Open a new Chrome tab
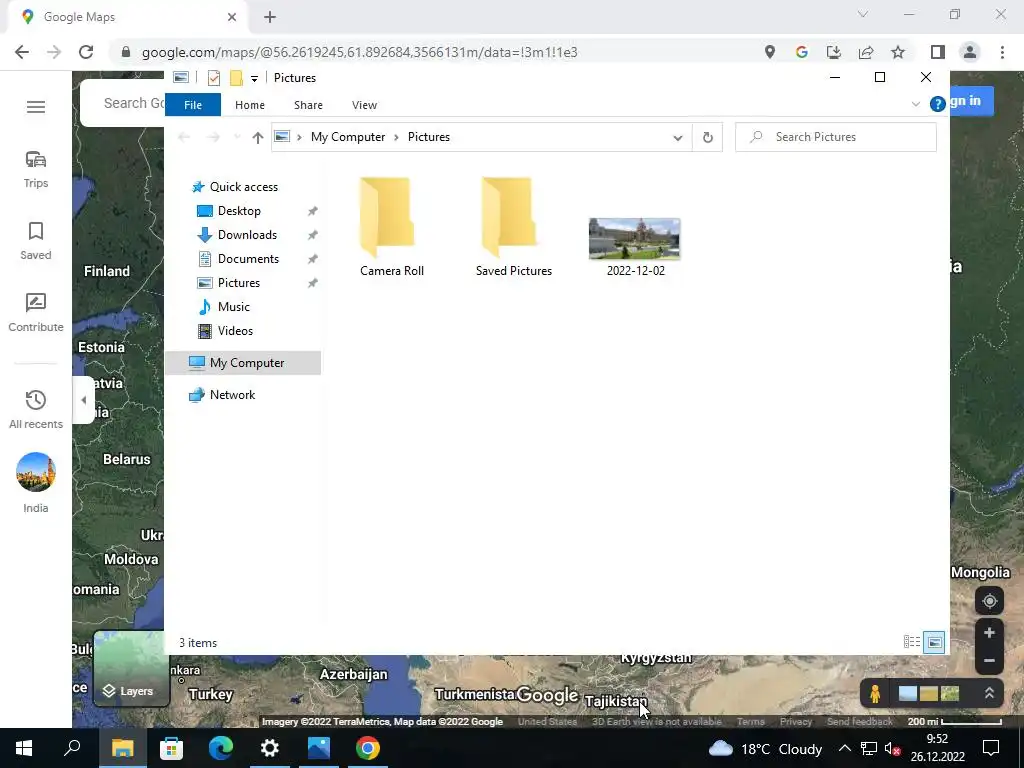The image size is (1024, 768). (x=270, y=17)
